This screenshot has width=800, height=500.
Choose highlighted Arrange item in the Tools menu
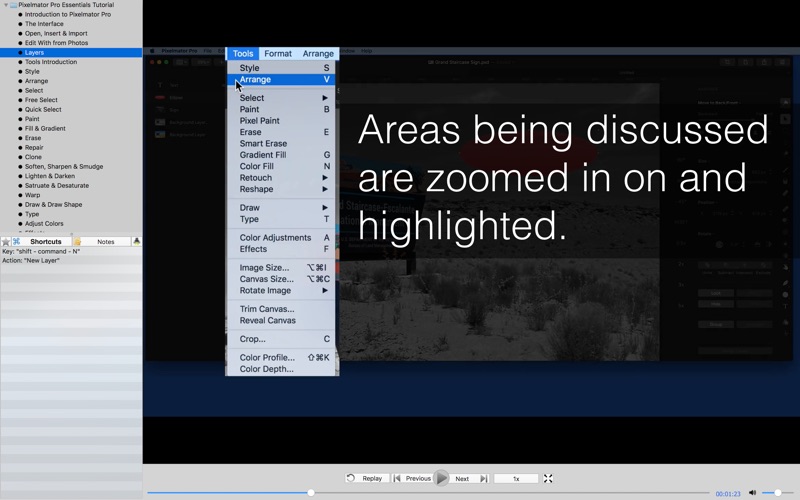pos(282,80)
